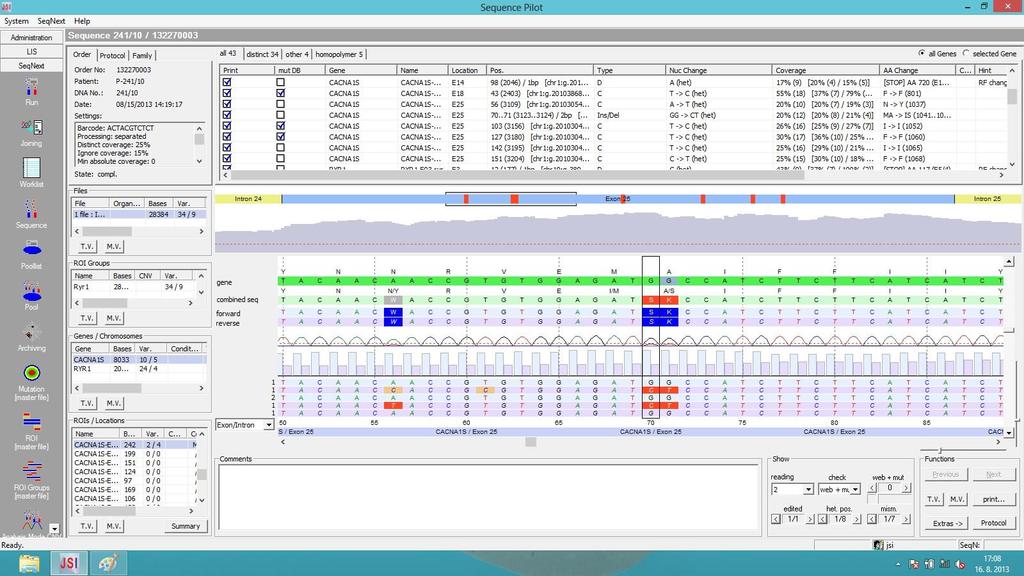Screen dimensions: 1024x576
Task: Select the all Genes radio button
Action: pos(921,54)
